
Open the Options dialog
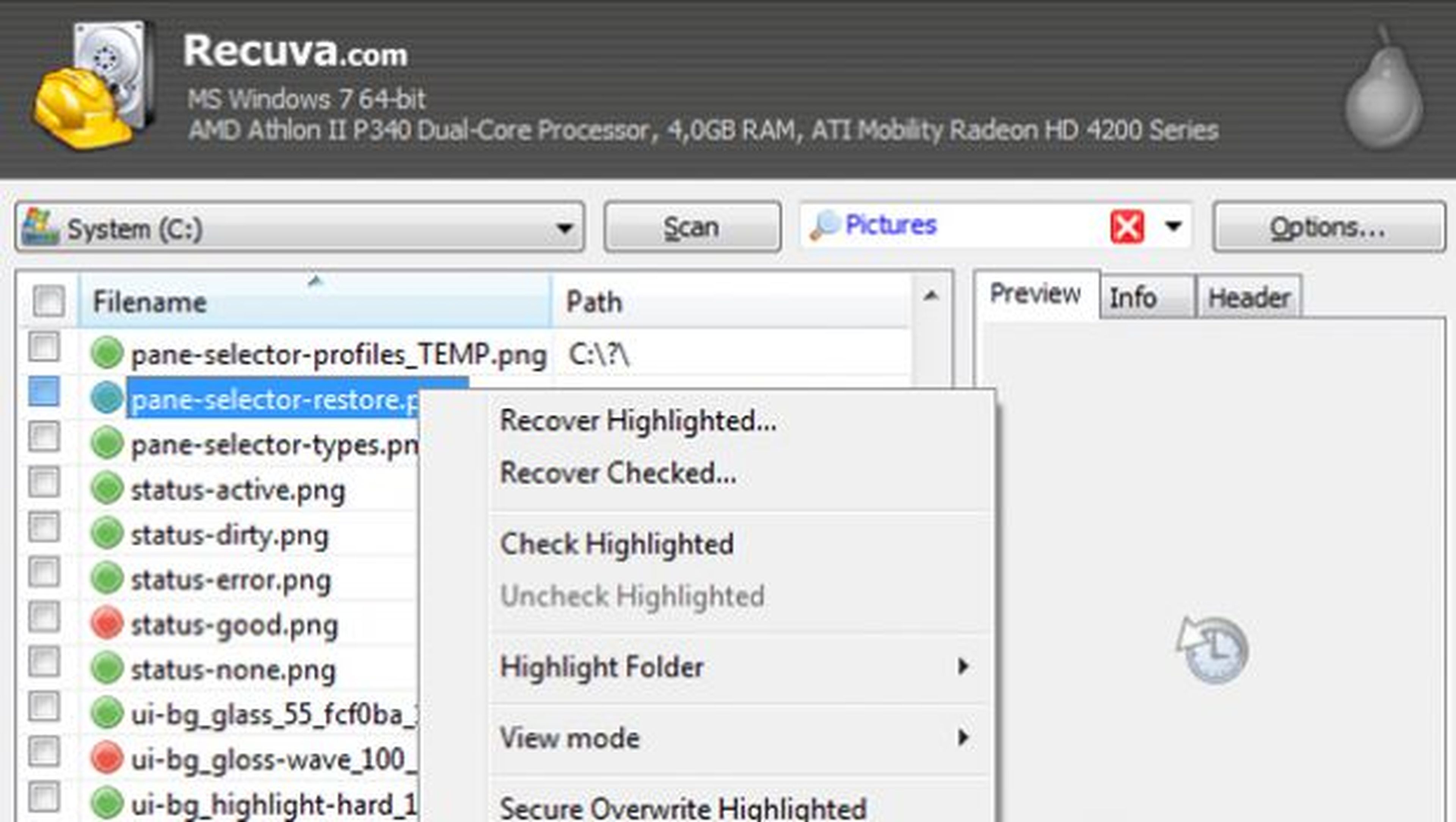tap(1328, 227)
